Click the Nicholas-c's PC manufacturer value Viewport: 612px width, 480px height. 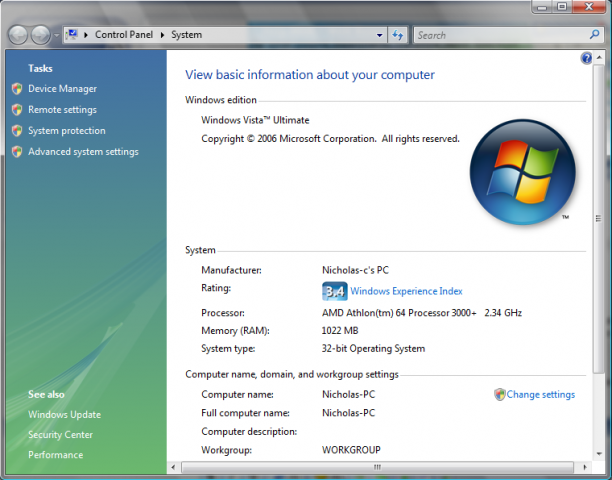[355, 270]
